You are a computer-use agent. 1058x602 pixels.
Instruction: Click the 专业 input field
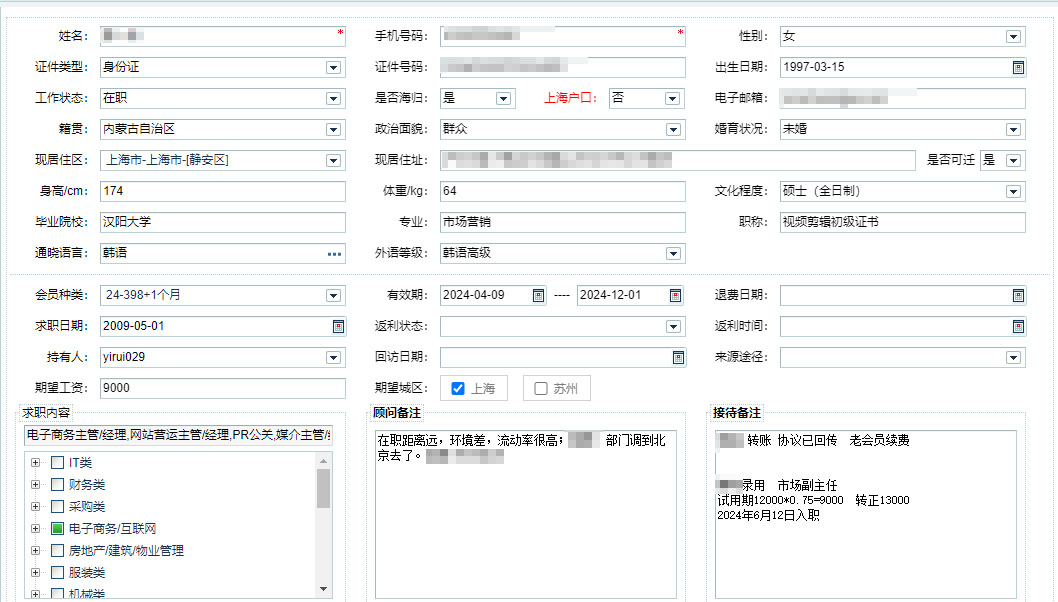(x=563, y=223)
